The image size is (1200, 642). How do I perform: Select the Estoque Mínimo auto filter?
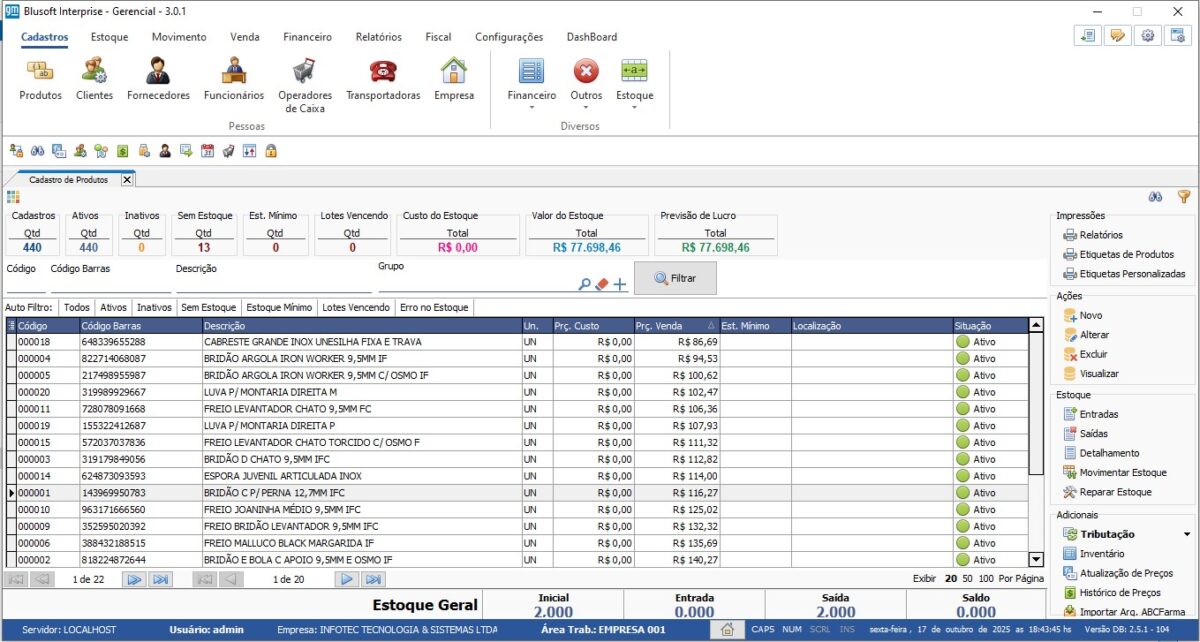tap(279, 308)
